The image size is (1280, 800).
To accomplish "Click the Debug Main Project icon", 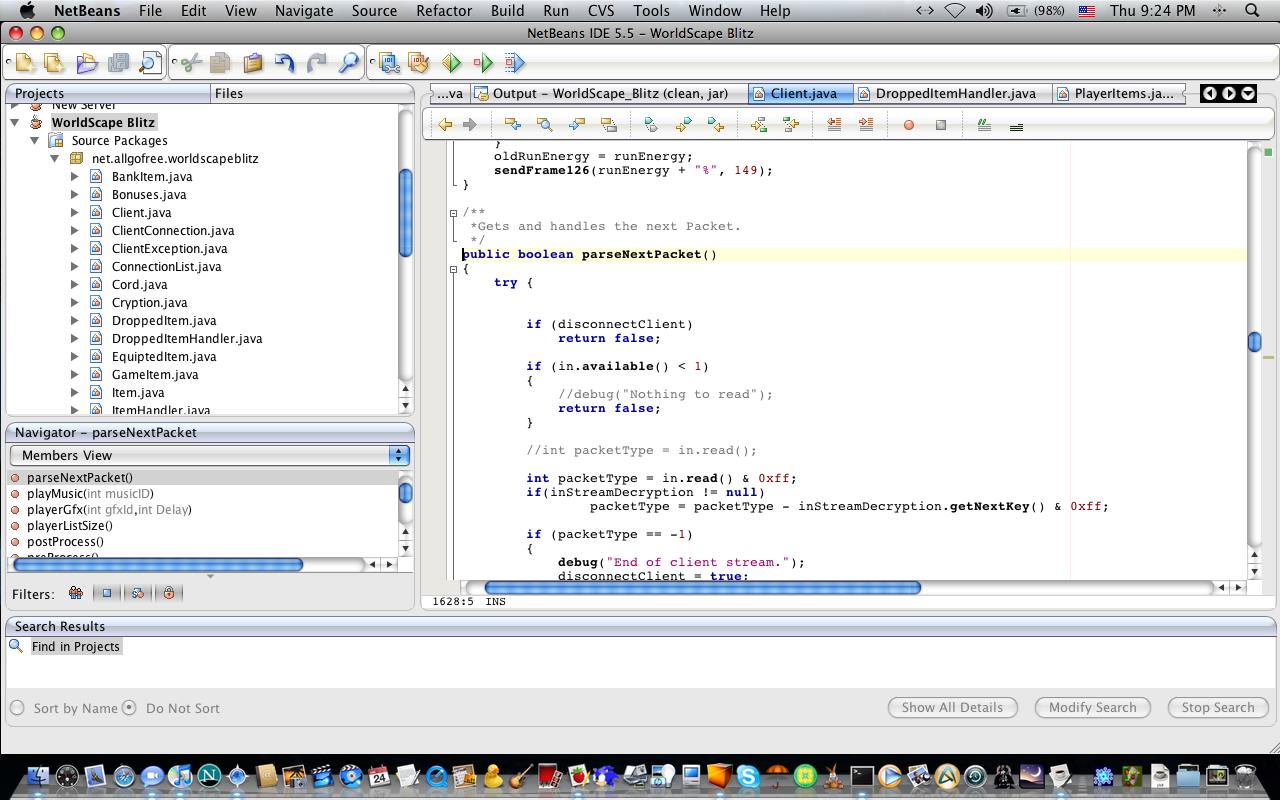I will (x=483, y=63).
